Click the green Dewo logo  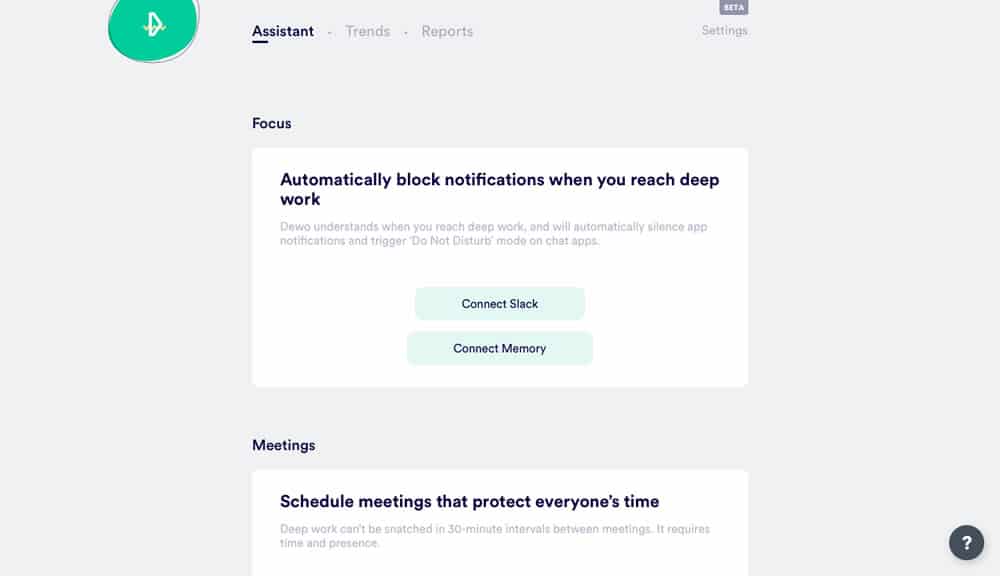[x=153, y=27]
